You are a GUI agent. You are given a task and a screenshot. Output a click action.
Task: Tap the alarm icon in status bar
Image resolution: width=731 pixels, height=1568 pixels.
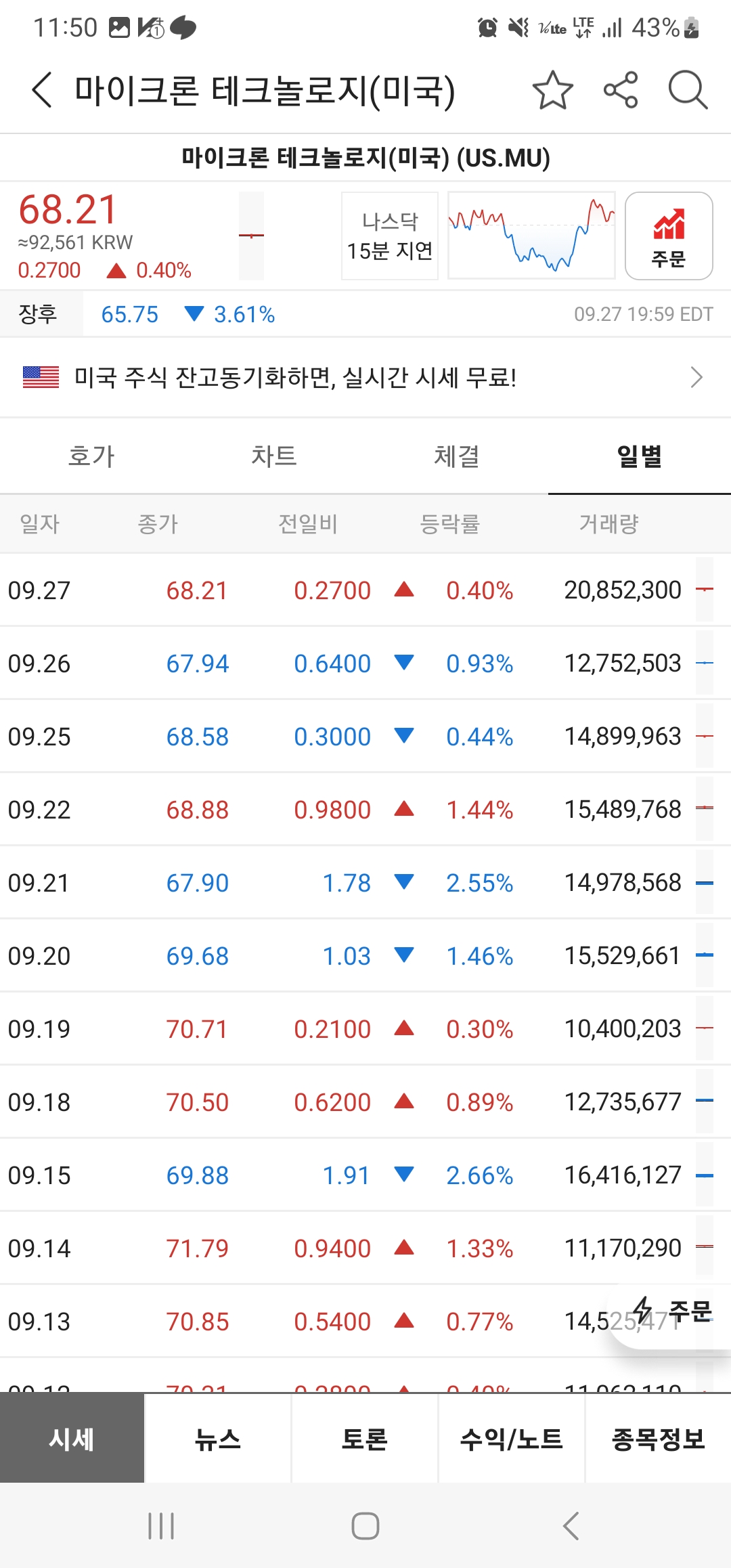487,28
